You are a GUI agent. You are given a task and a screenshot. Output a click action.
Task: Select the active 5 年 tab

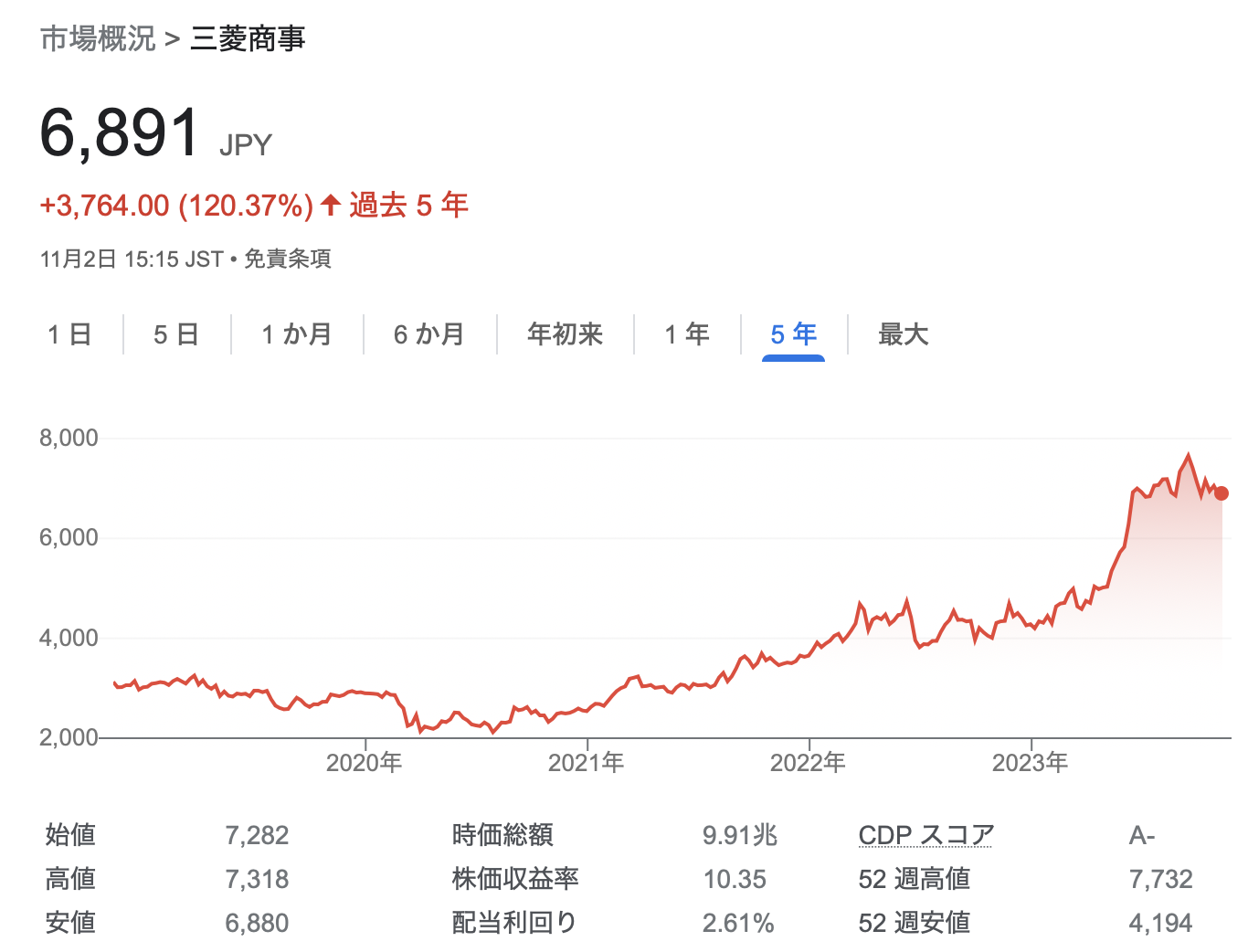pyautogui.click(x=794, y=334)
